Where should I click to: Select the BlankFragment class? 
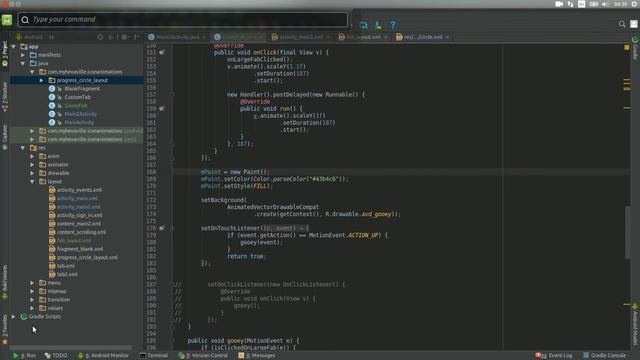[82, 89]
